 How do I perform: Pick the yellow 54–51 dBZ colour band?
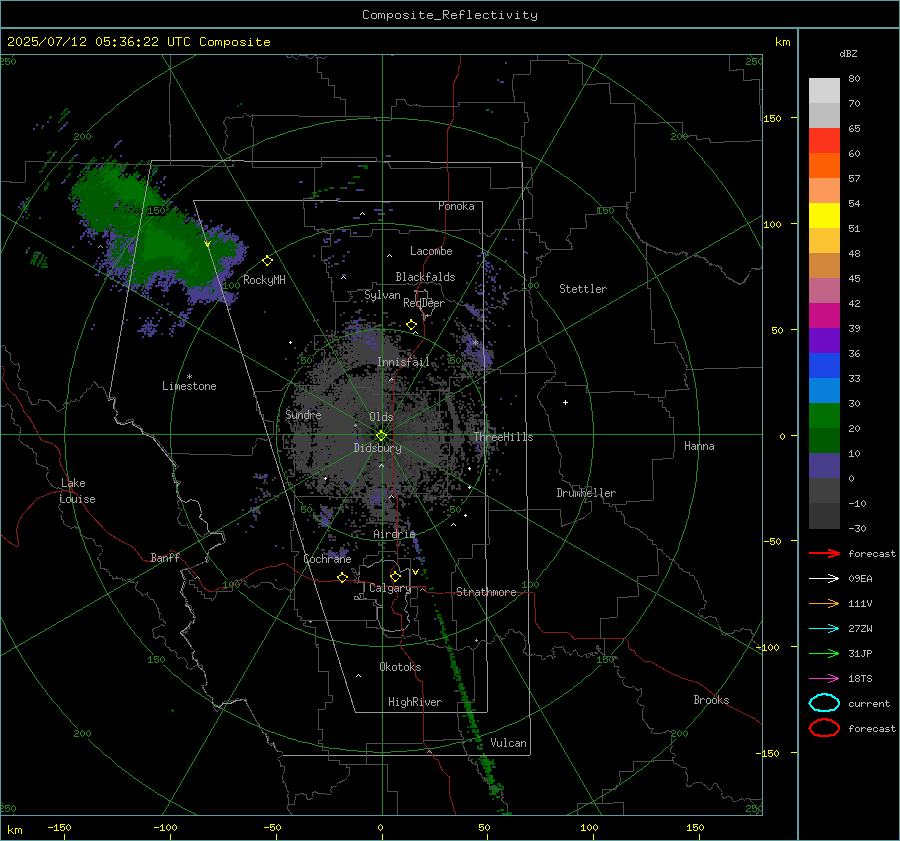coord(824,216)
